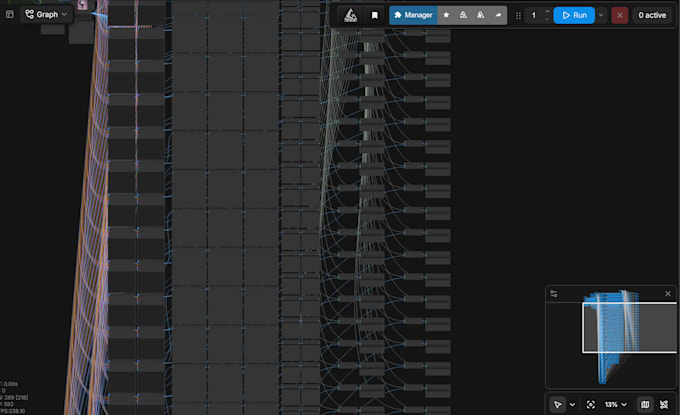Screen dimensions: 680x415
Task: Click the 0 active jobs indicator
Action: pyautogui.click(x=652, y=15)
